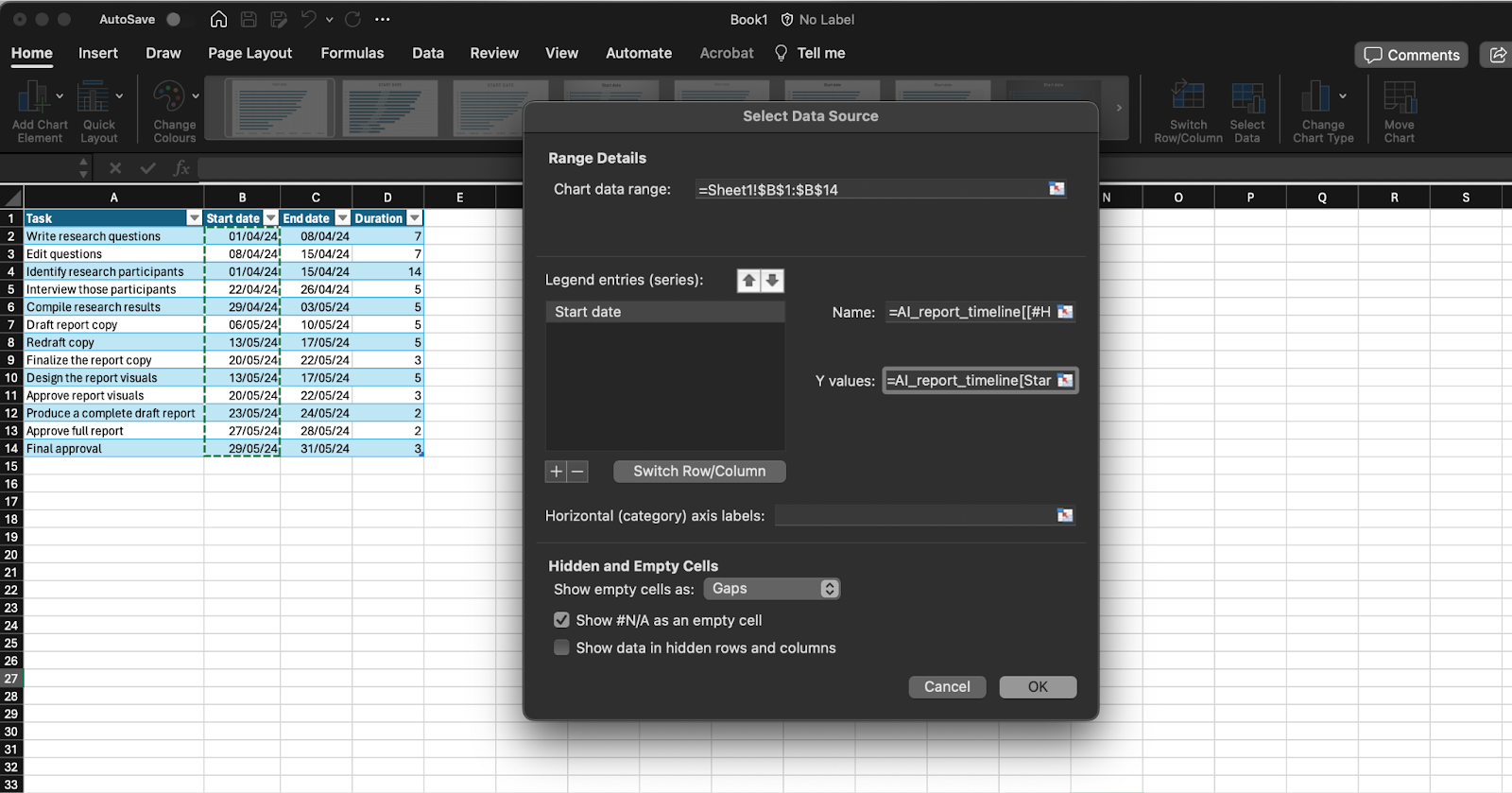Image resolution: width=1512 pixels, height=793 pixels.
Task: Click the Add Chart Element icon
Action: point(33,96)
